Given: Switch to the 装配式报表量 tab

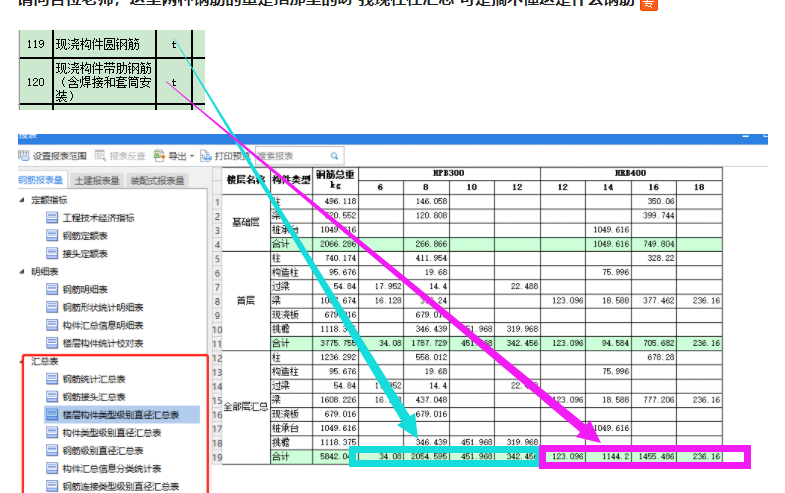Looking at the screenshot, I should tap(157, 180).
